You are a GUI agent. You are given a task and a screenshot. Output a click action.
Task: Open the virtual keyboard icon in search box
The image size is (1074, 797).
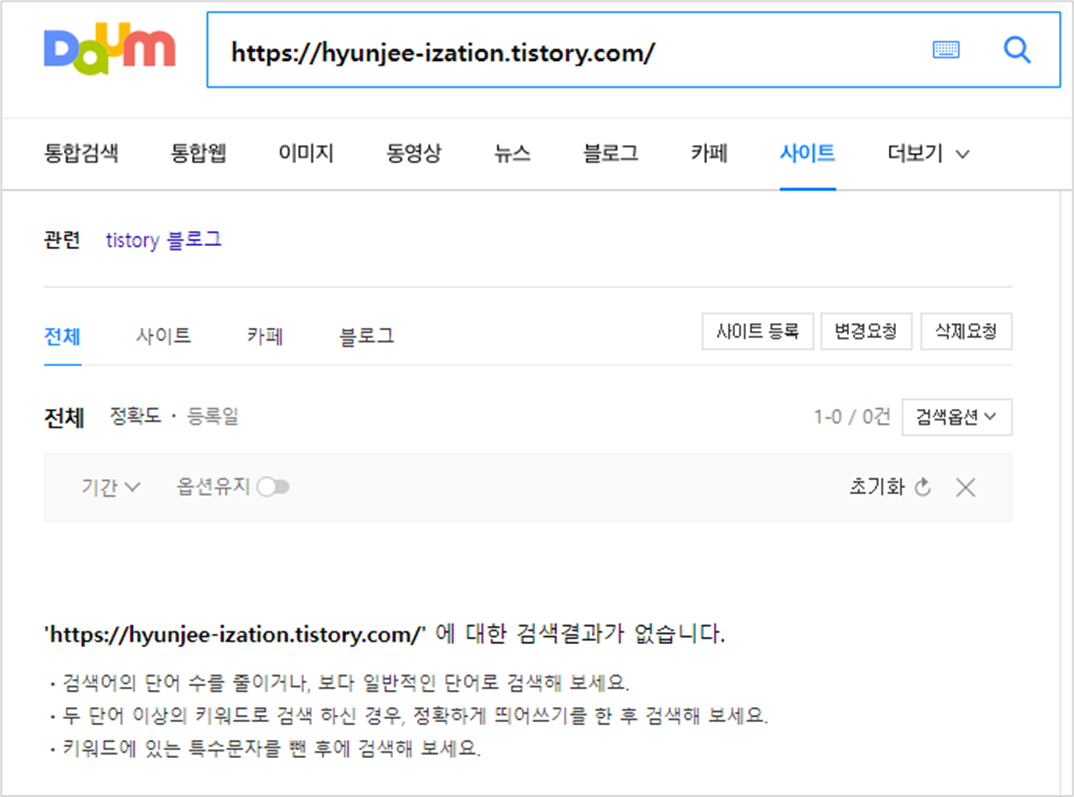pos(946,49)
